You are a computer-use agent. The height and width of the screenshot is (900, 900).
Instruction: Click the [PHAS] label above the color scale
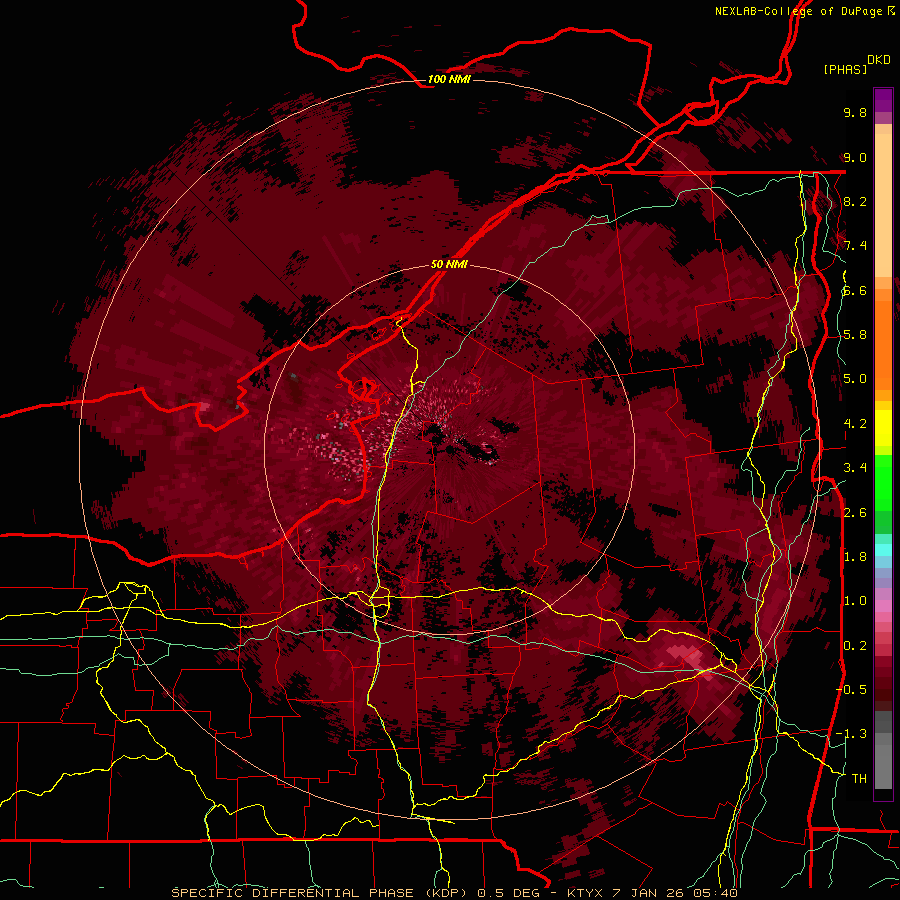tap(845, 69)
